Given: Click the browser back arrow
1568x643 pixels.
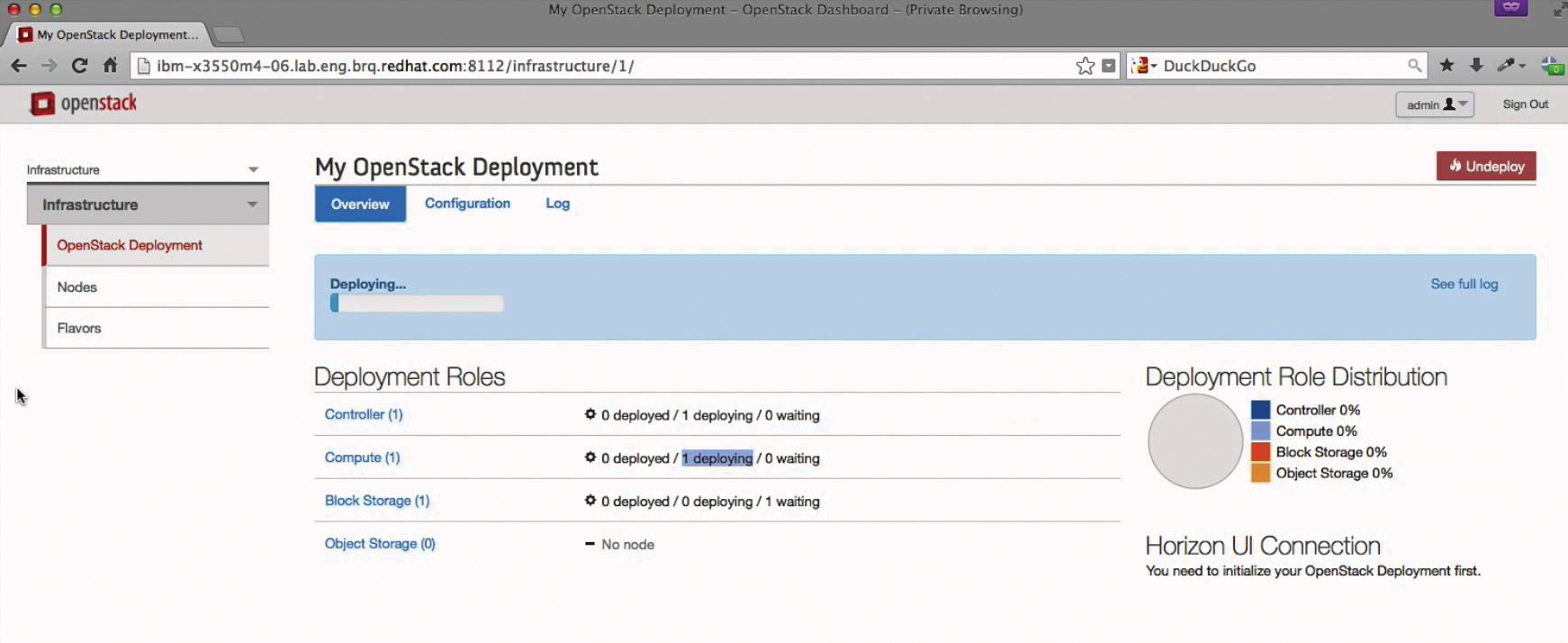Looking at the screenshot, I should (19, 66).
